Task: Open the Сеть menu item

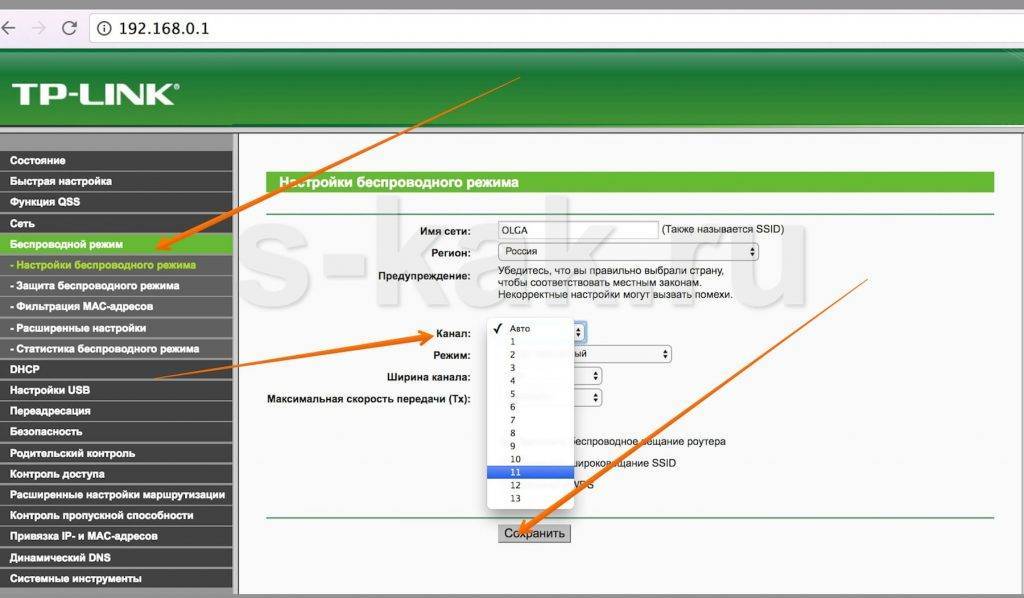Action: point(116,223)
